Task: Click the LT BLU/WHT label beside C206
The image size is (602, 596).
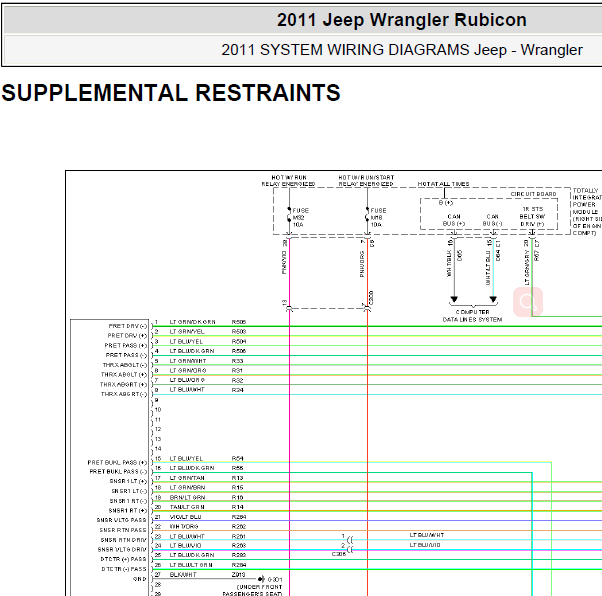Action: coord(427,535)
